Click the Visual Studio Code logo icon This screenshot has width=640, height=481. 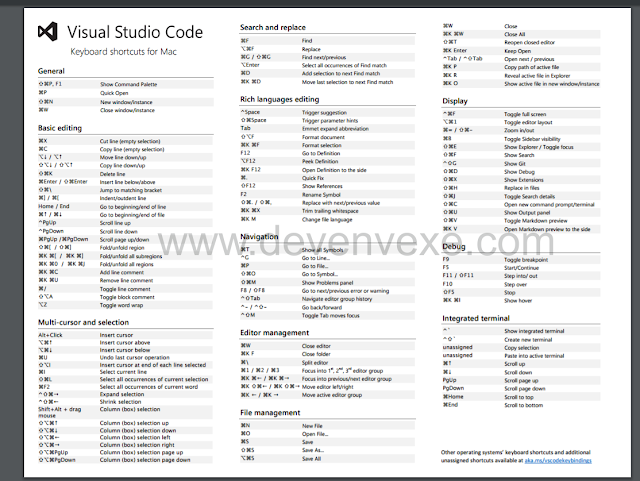48,31
